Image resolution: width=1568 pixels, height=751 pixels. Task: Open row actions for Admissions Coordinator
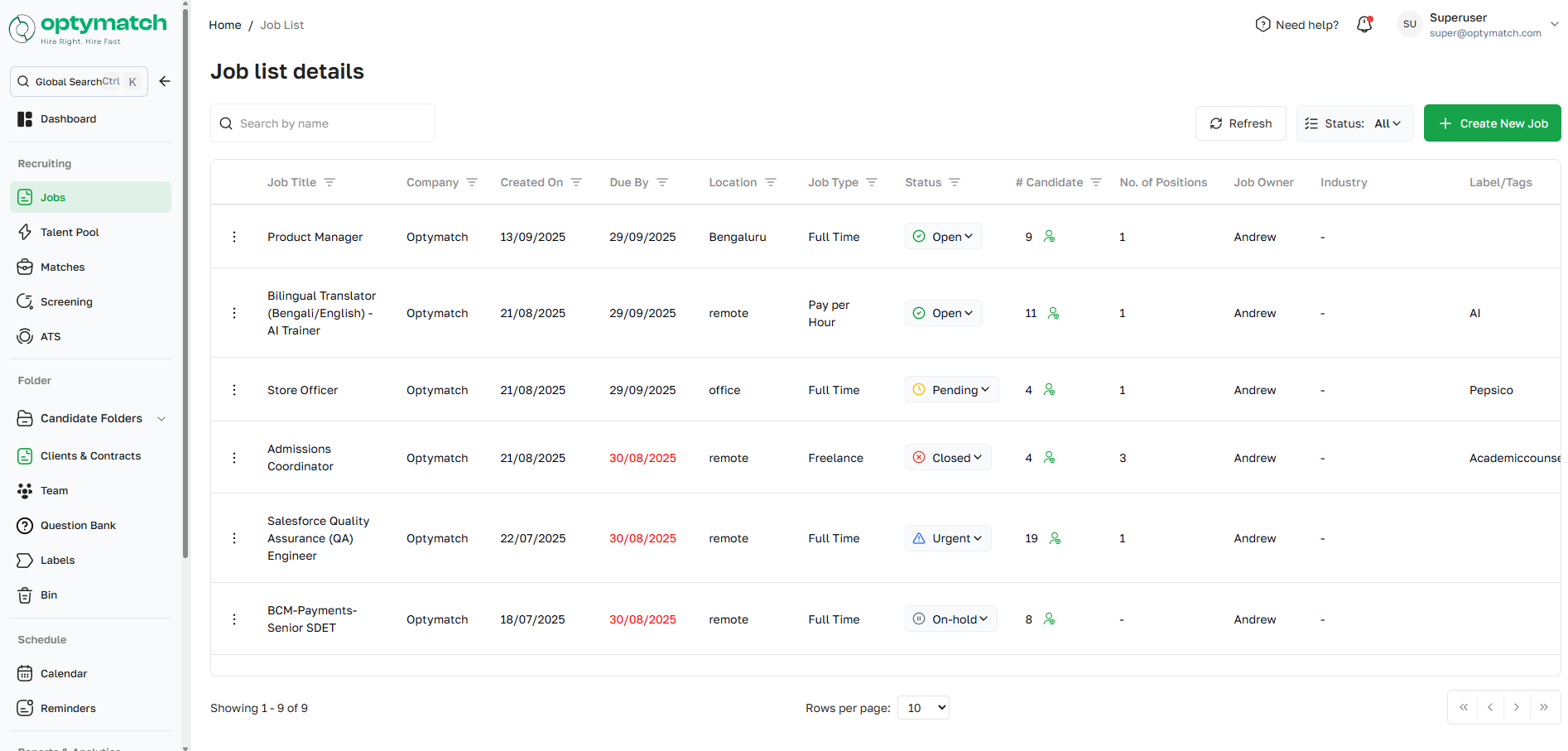[x=234, y=458]
